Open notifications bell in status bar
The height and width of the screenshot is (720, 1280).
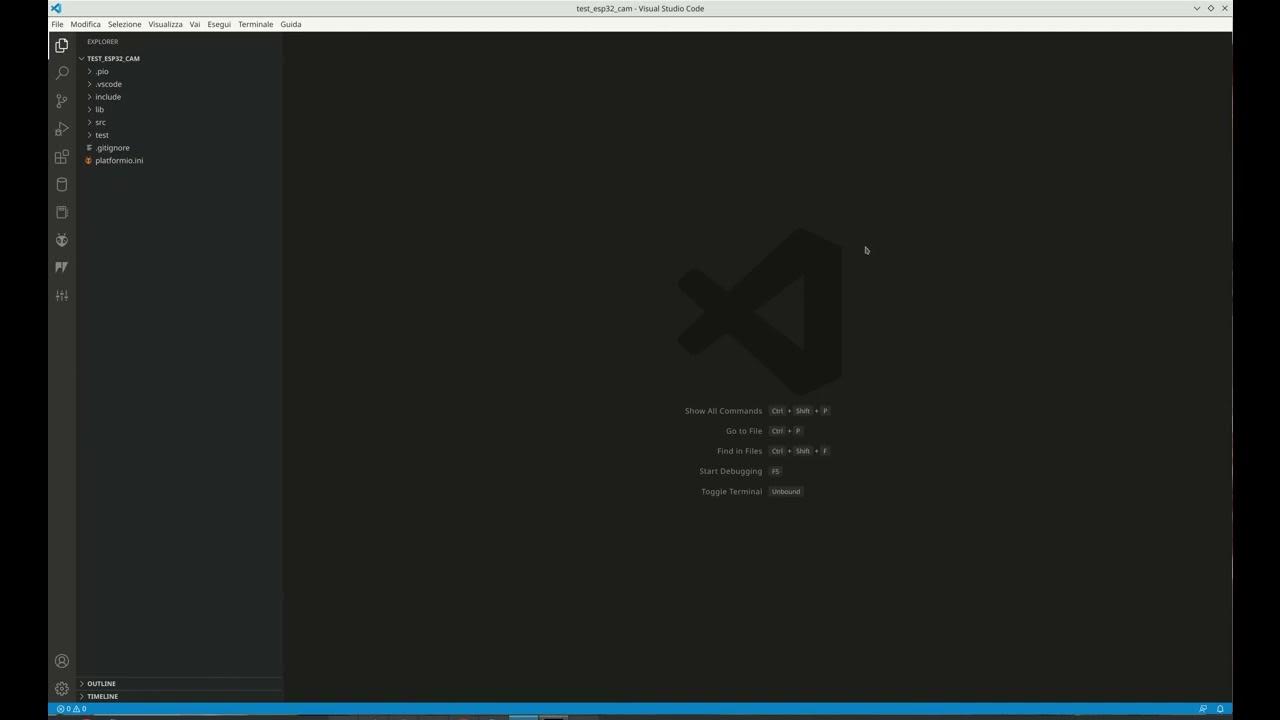pyautogui.click(x=1220, y=709)
